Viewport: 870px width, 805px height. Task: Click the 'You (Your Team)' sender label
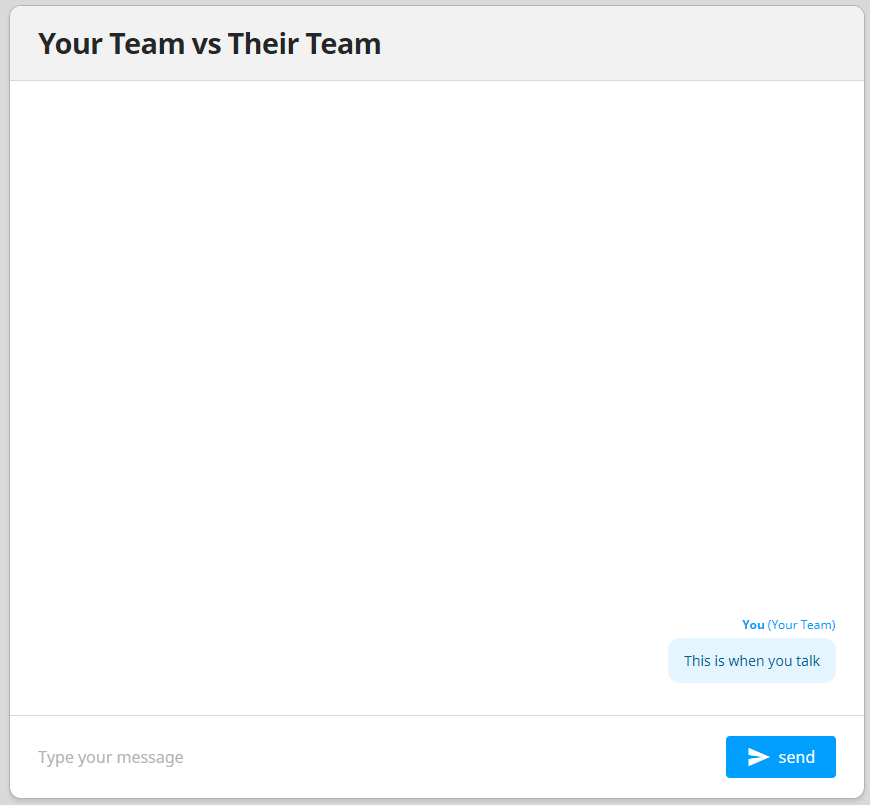point(788,625)
